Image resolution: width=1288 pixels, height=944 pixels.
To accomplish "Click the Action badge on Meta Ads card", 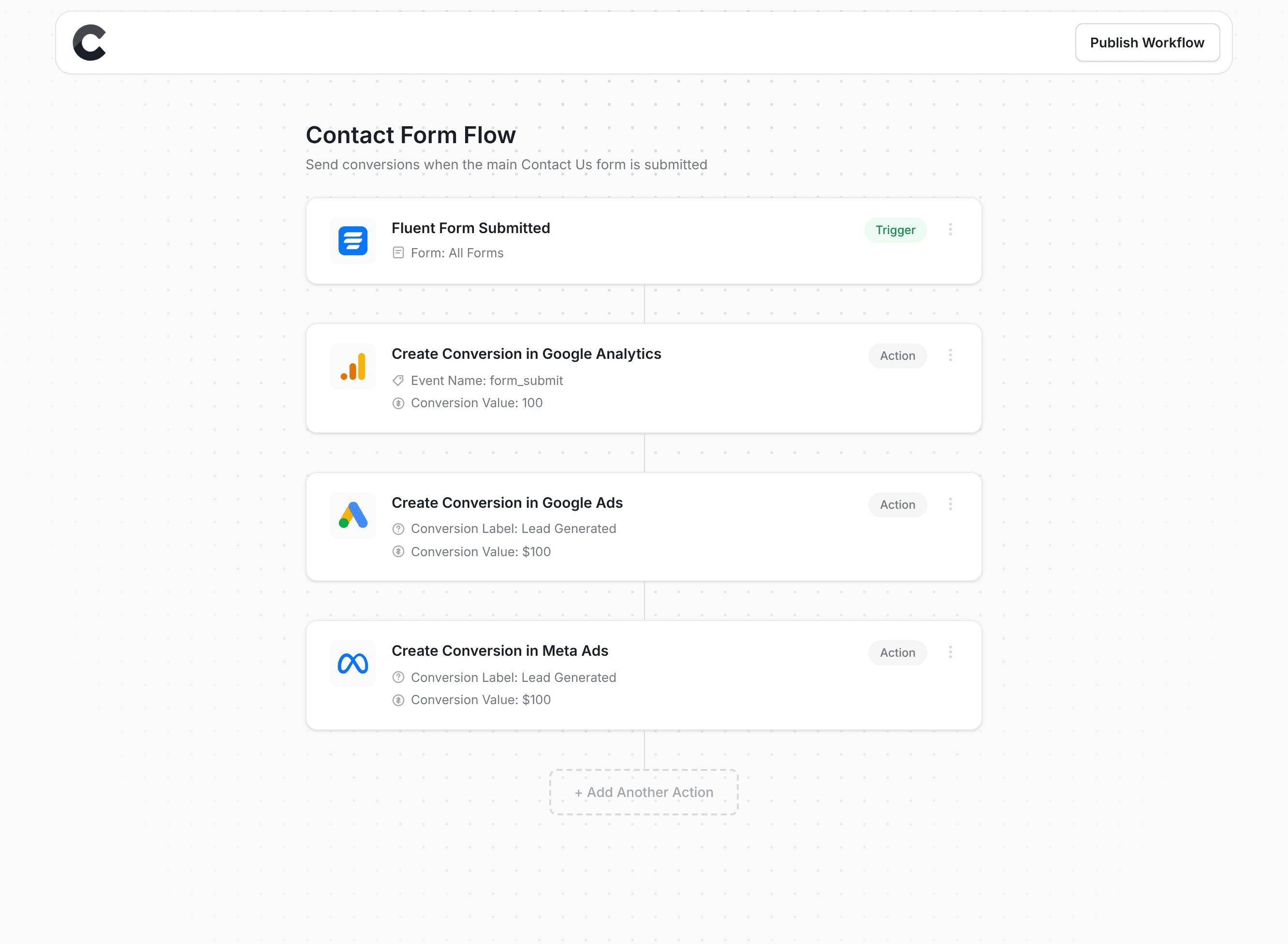I will (897, 652).
